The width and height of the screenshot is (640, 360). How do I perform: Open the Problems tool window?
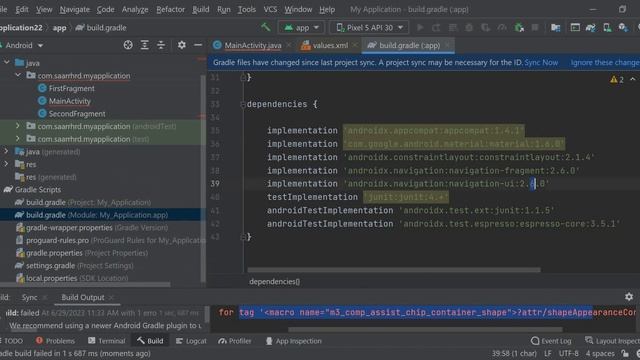55,341
